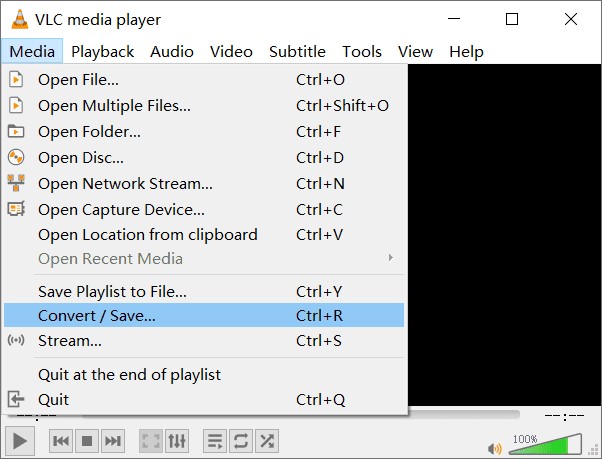Click the next media skip button

click(113, 441)
